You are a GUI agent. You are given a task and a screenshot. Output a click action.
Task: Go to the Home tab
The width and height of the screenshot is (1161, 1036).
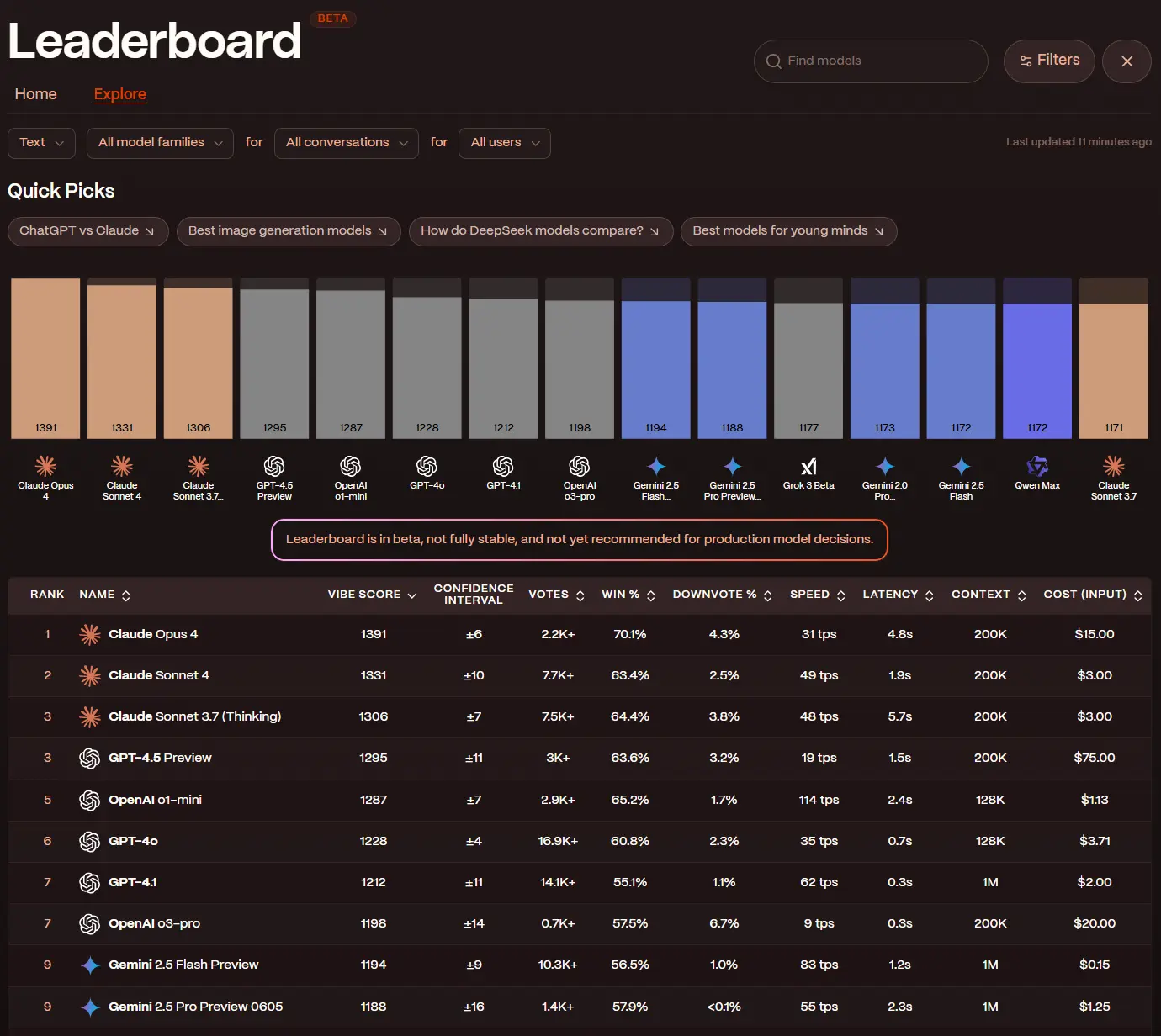[x=36, y=94]
